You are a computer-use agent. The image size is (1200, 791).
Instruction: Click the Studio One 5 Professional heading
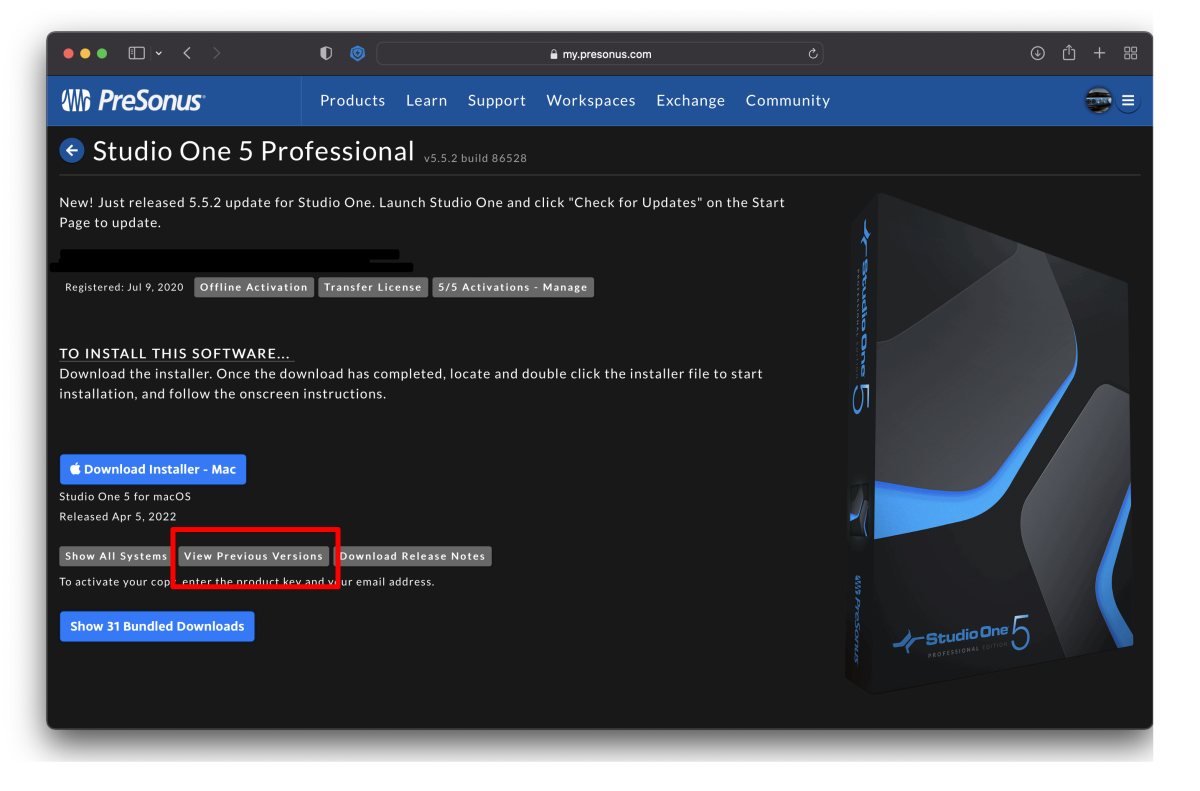(x=253, y=151)
